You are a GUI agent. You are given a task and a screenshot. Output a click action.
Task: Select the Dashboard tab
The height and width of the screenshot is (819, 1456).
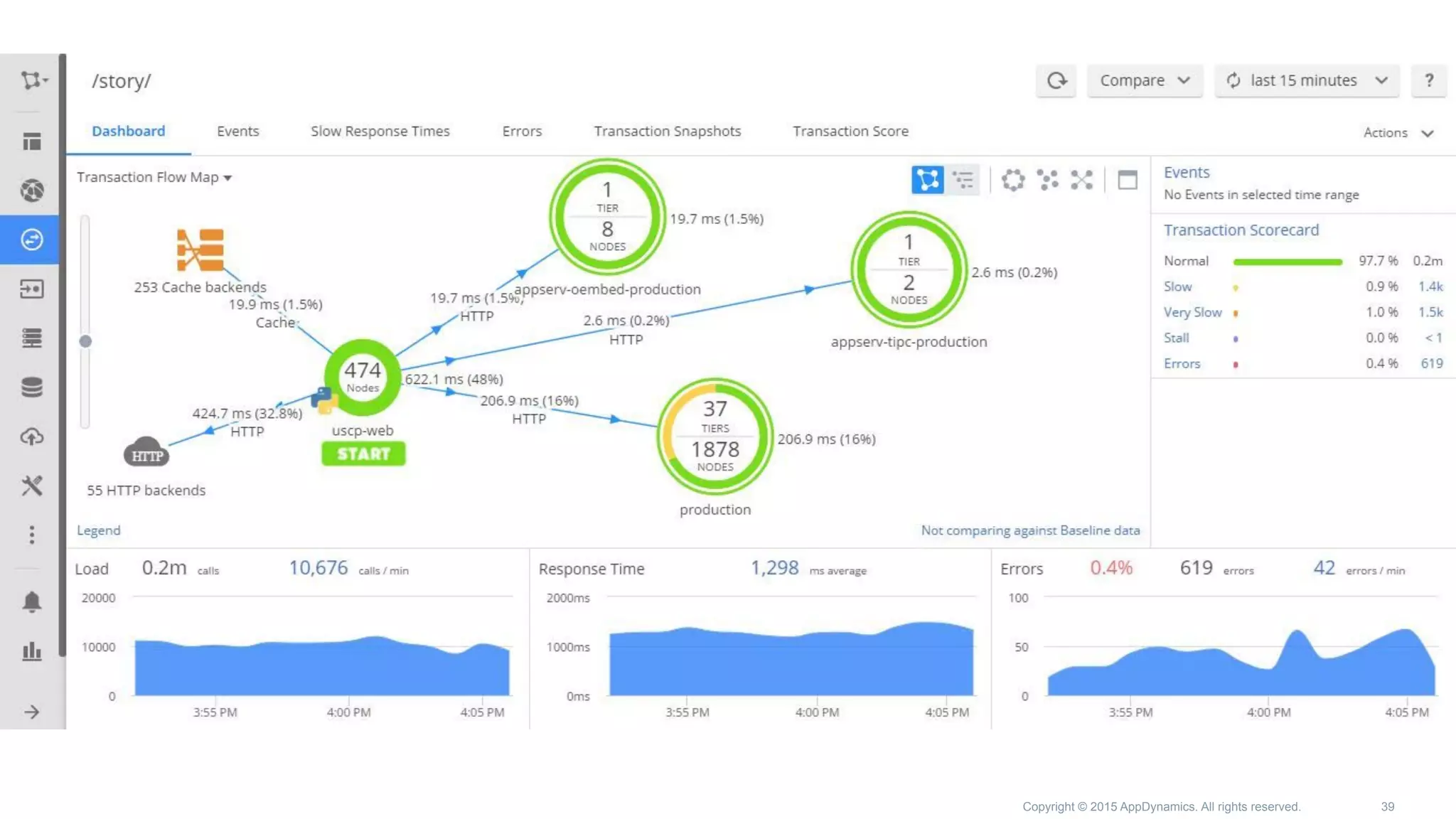[x=128, y=132]
